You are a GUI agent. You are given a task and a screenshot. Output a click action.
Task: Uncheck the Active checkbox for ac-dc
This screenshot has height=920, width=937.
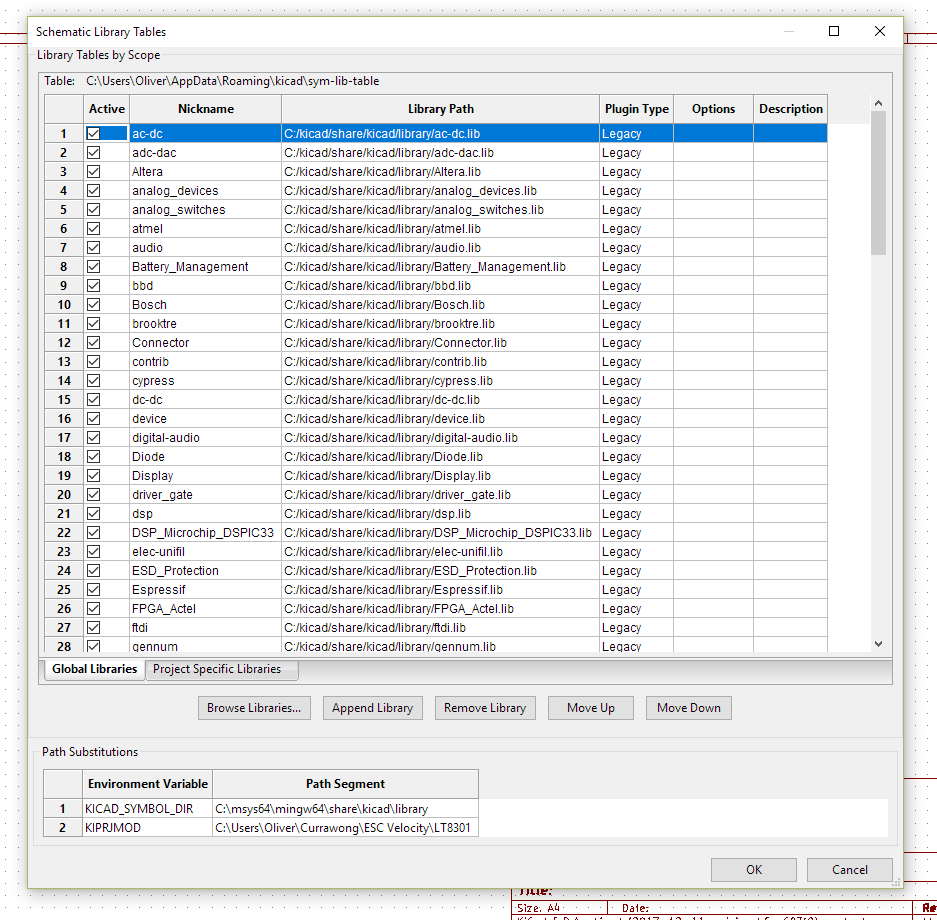(94, 133)
